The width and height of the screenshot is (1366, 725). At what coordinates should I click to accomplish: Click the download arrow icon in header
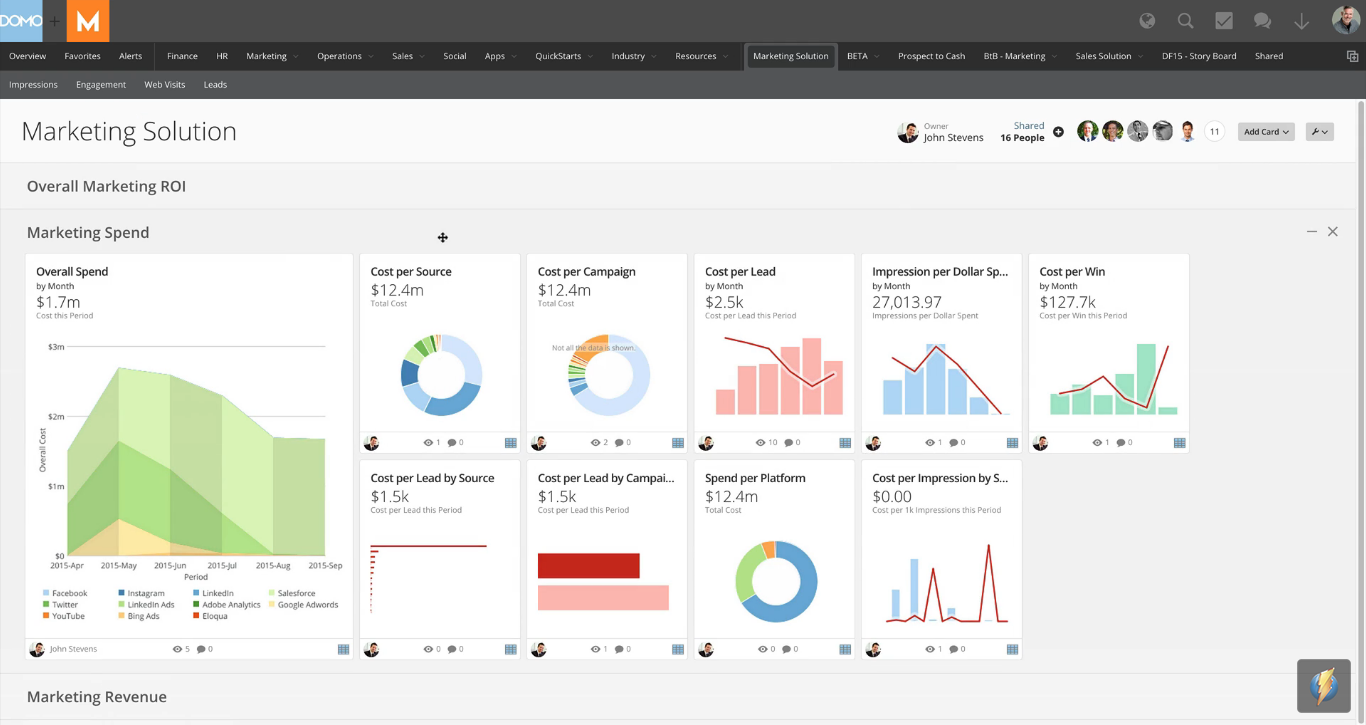coord(1301,21)
